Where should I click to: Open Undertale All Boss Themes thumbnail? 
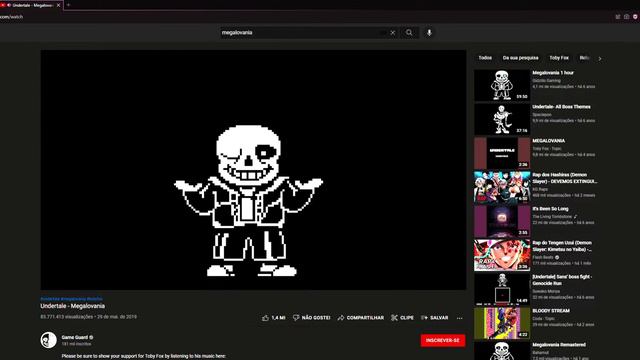502,119
